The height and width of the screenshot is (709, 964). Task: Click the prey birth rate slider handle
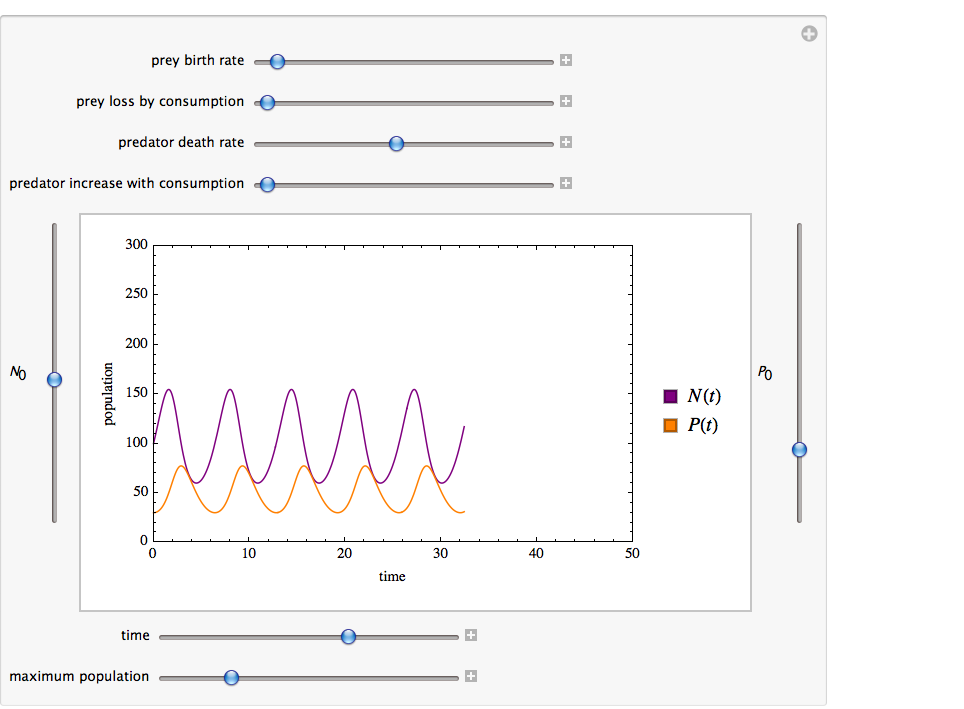[x=278, y=62]
